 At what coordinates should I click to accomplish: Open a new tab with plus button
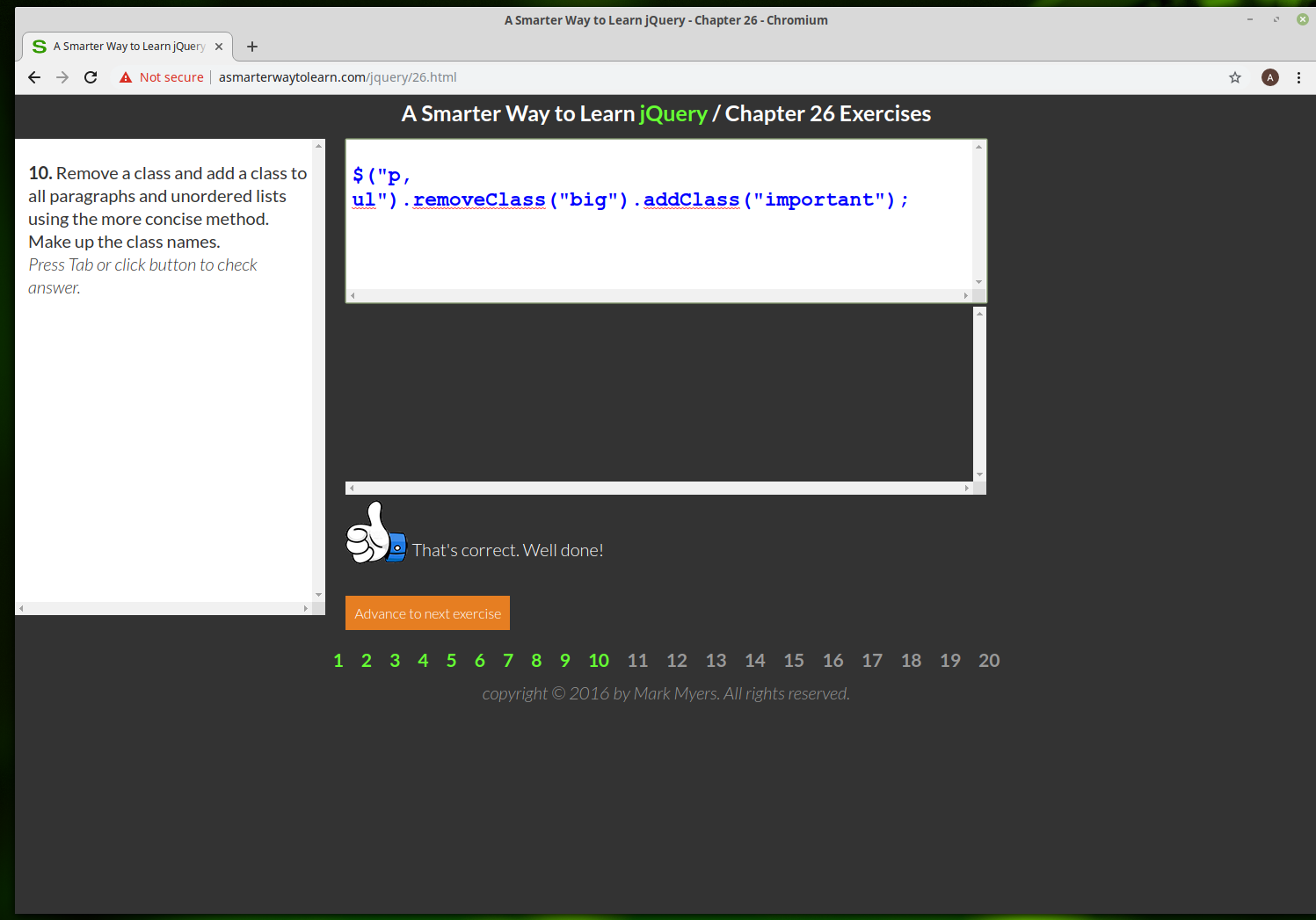tap(252, 47)
